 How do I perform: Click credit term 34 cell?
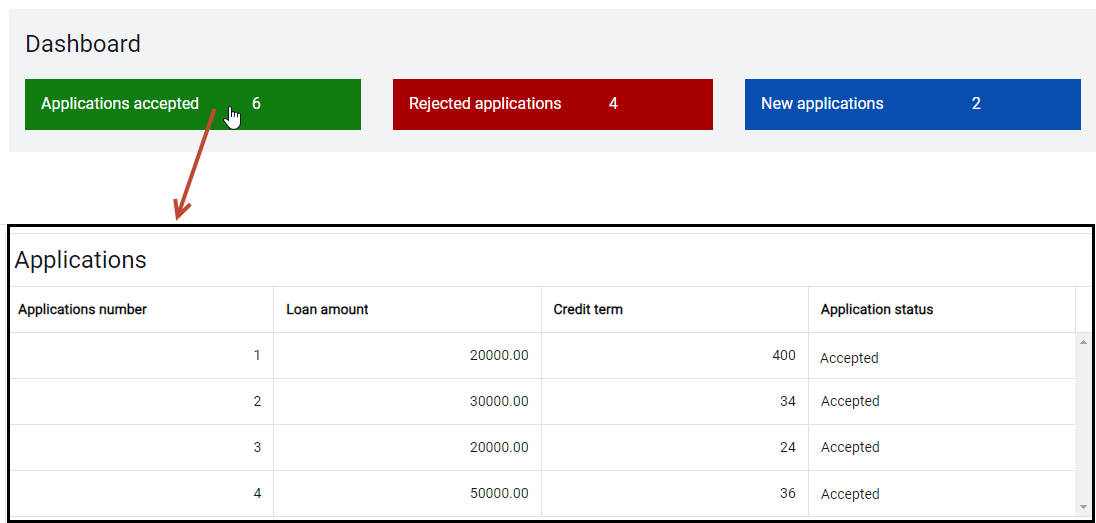675,401
